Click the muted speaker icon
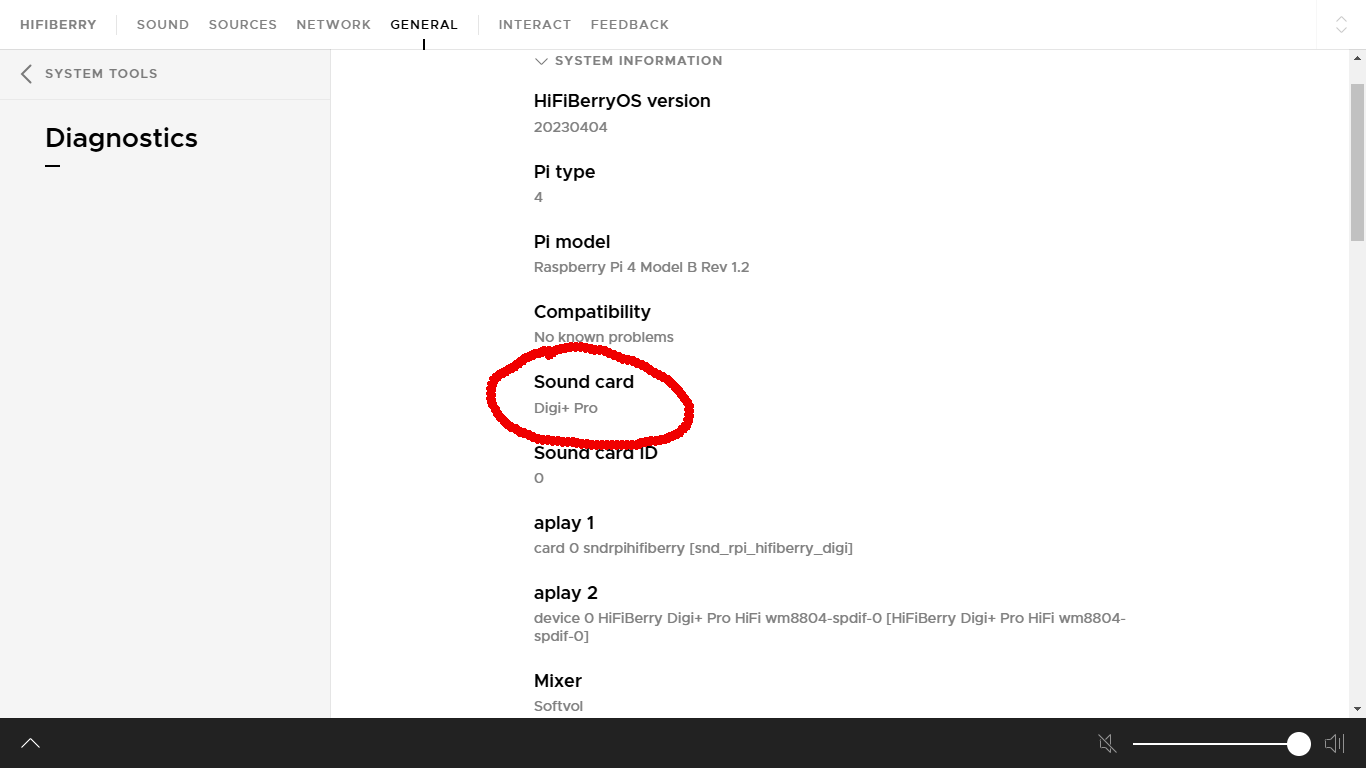 (x=1107, y=743)
